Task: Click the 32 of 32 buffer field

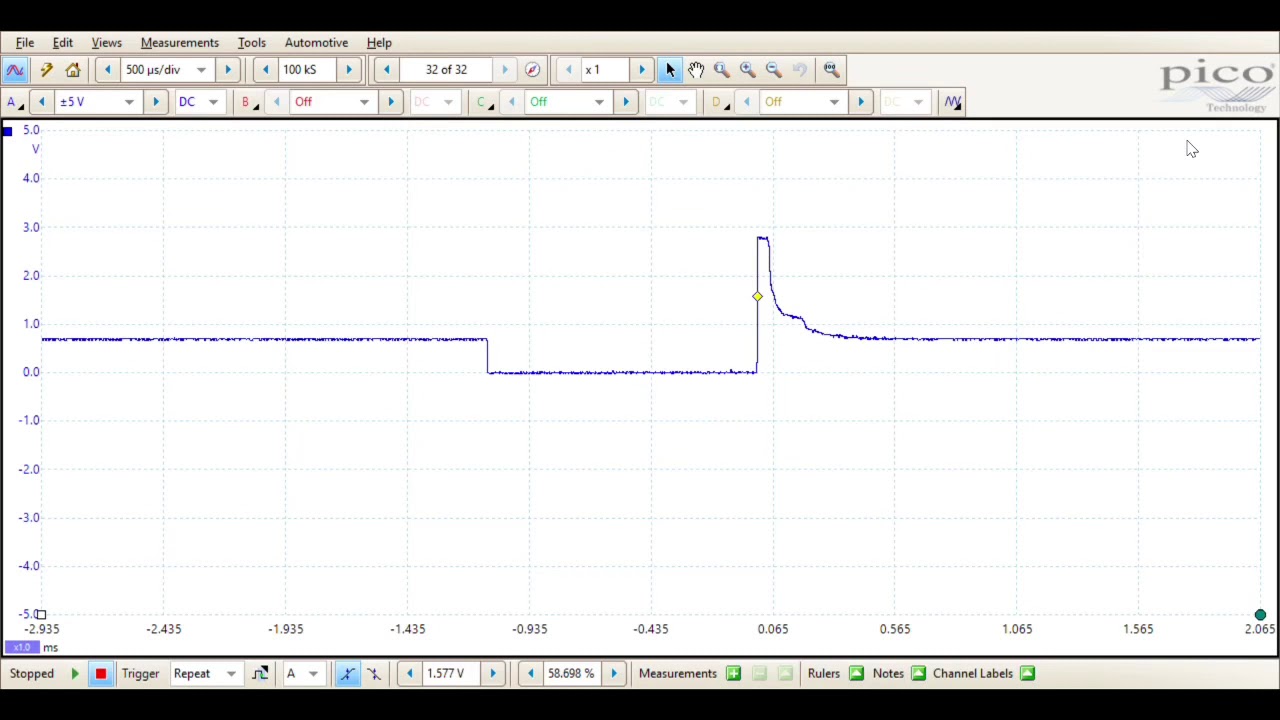Action: click(x=447, y=70)
